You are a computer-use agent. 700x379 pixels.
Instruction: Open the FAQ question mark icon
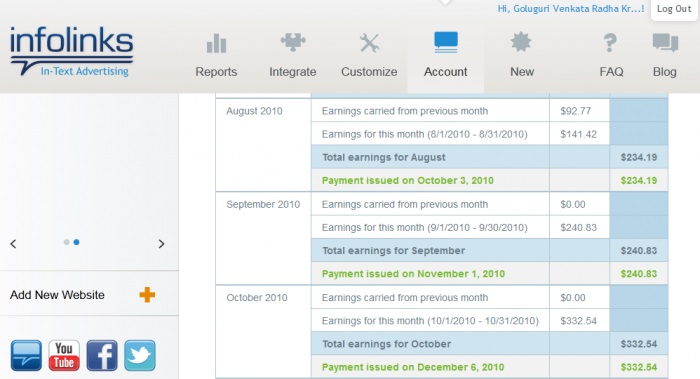610,43
